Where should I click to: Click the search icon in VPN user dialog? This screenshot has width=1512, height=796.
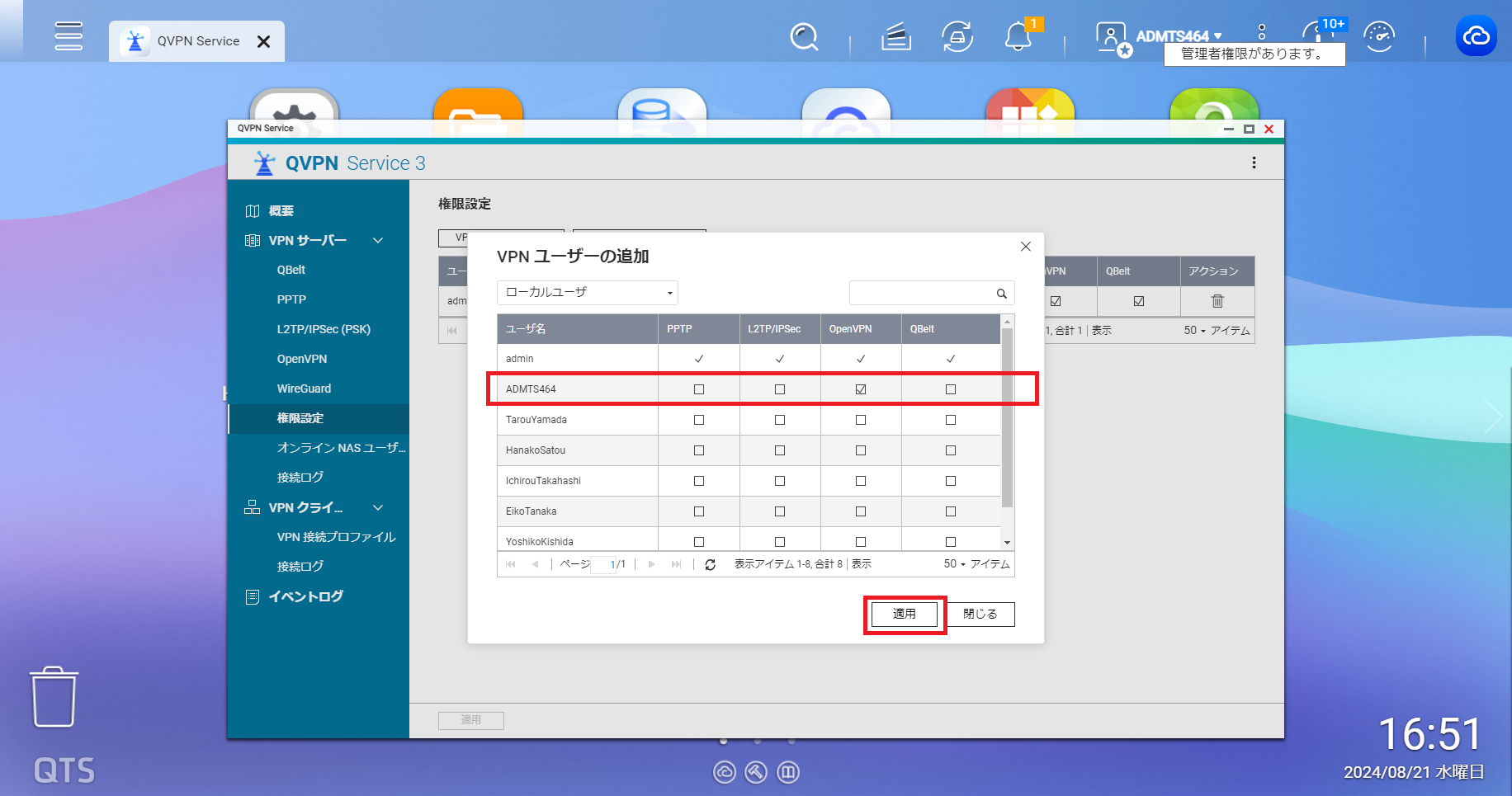click(1001, 293)
